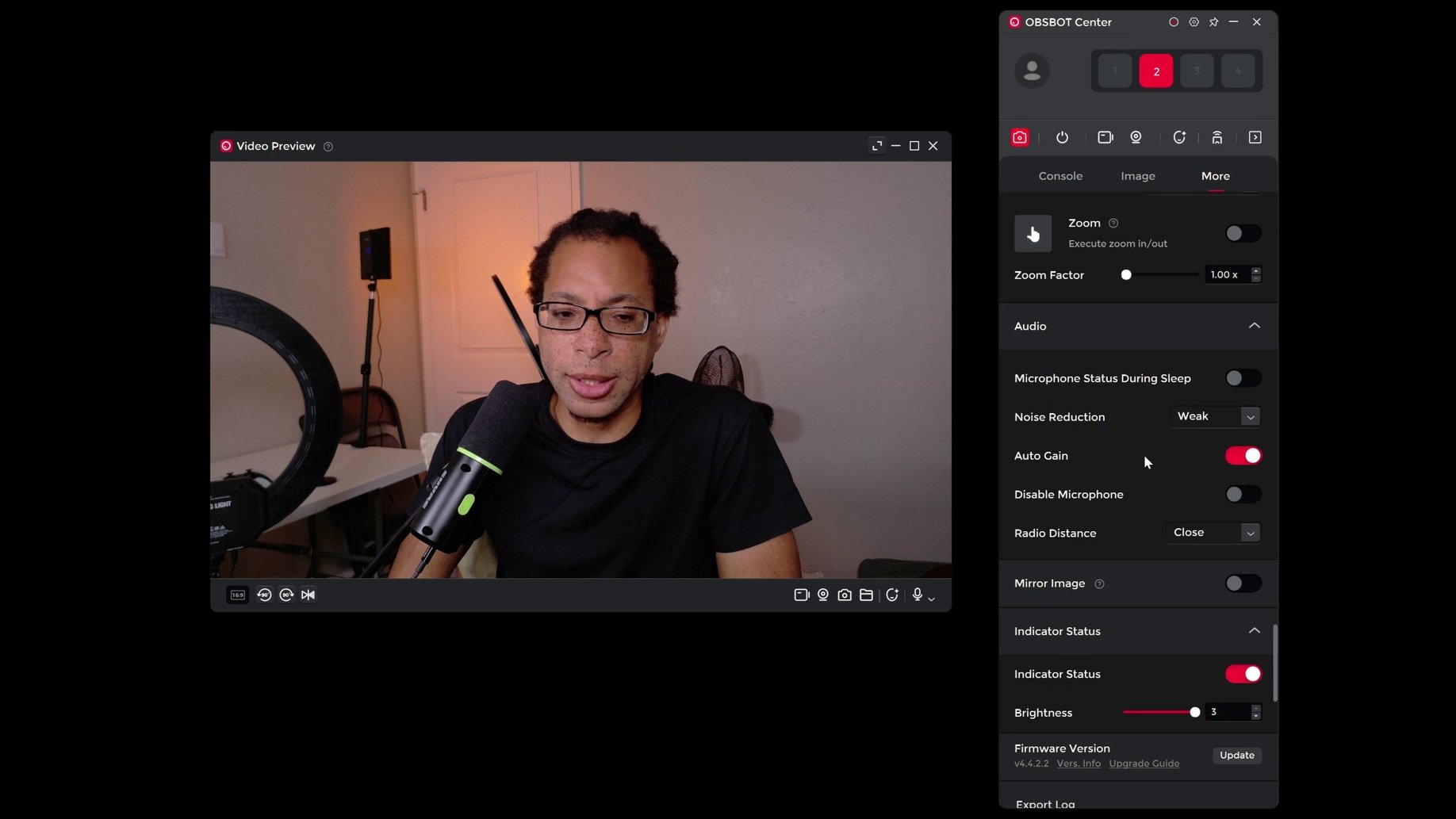Click the Brightness slider handle
This screenshot has height=819, width=1456.
(x=1194, y=713)
